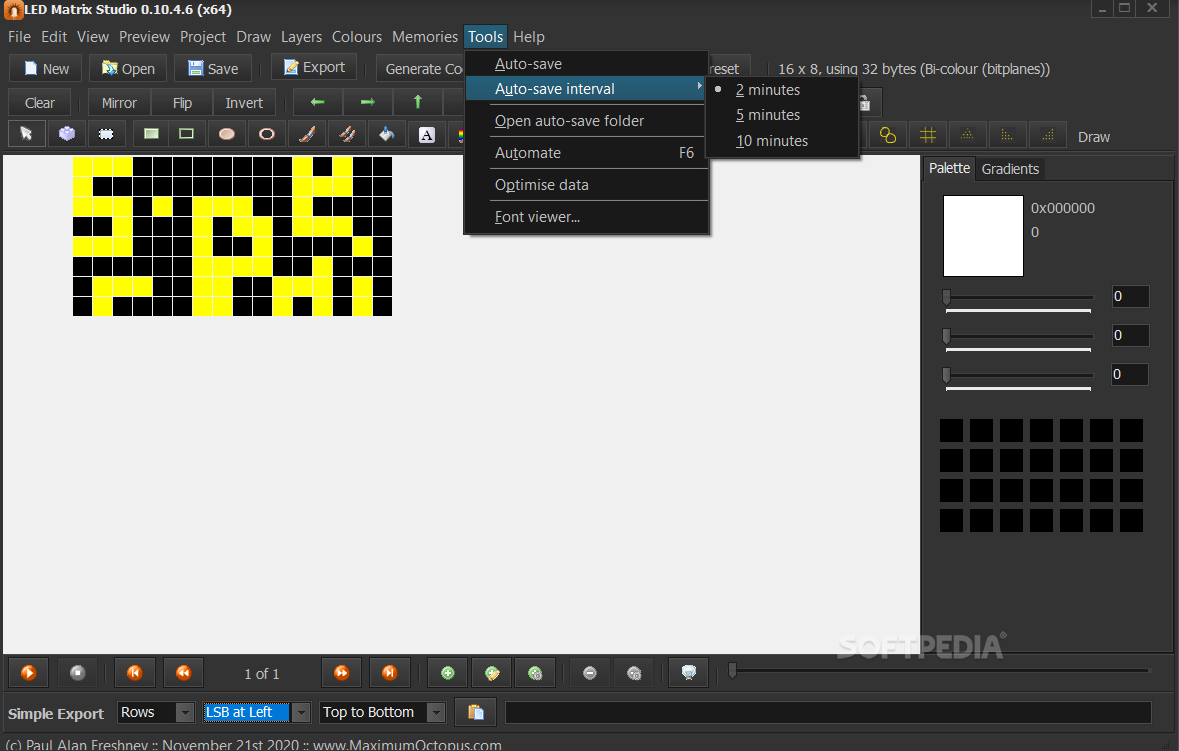Switch to the Palette tab
Viewport: 1179px width, 751px height.
click(949, 168)
